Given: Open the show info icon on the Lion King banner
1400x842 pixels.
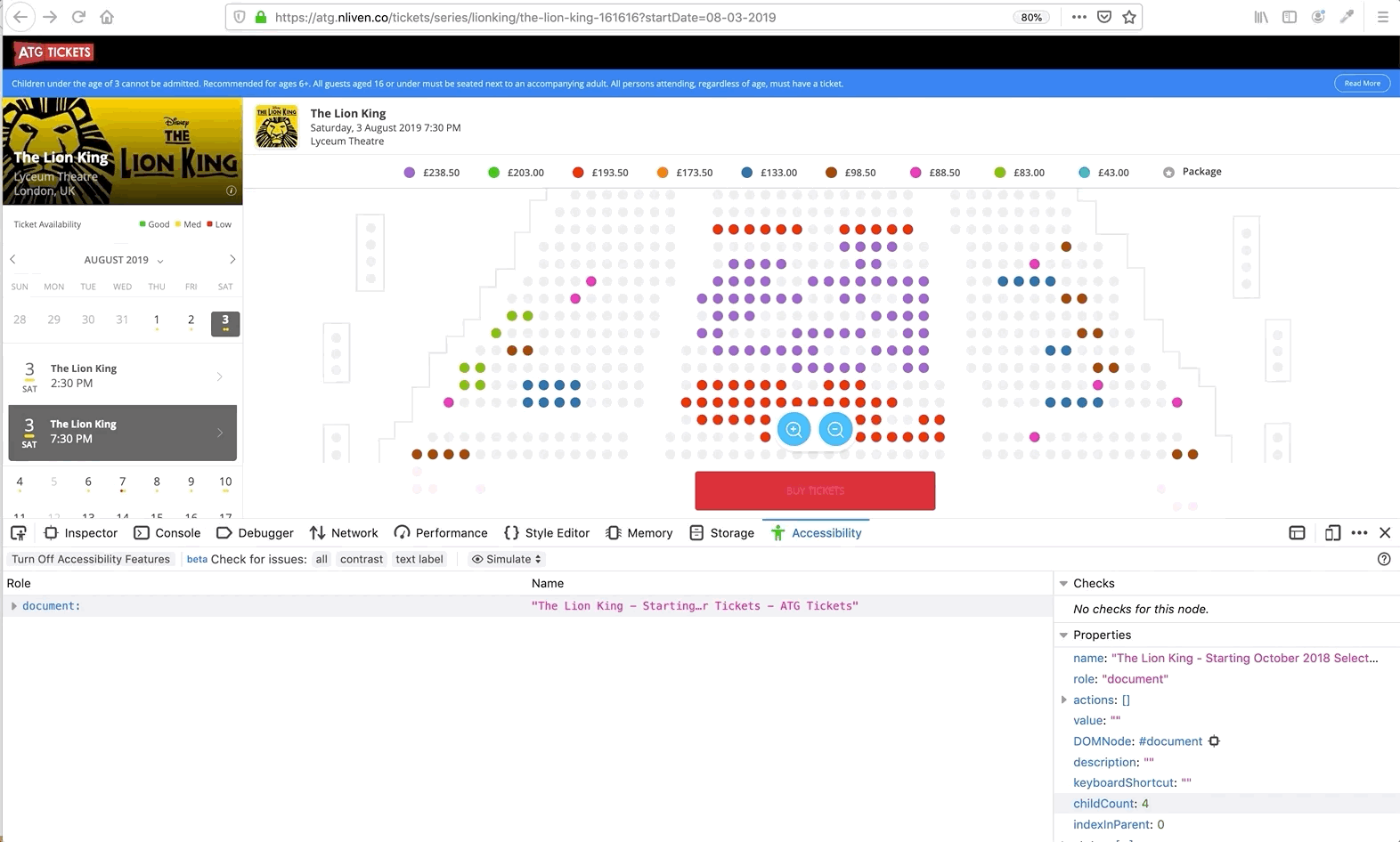Looking at the screenshot, I should point(231,190).
